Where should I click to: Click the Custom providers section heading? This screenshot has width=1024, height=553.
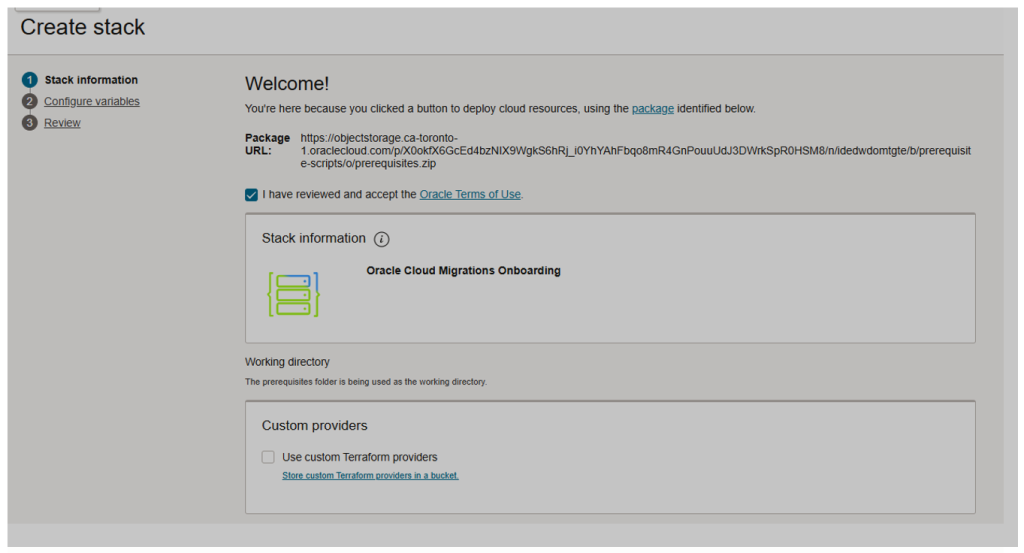[315, 426]
